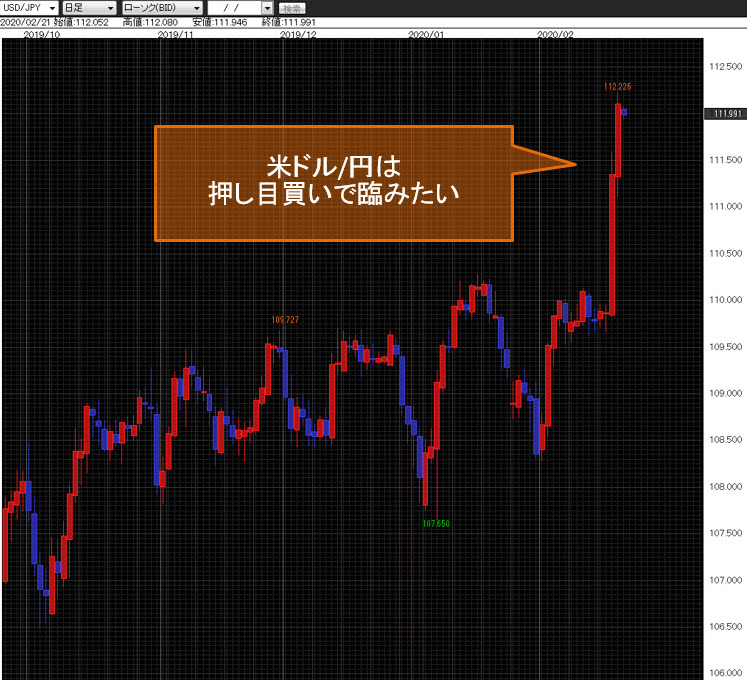Click the 始値:112.052 open price text

pyautogui.click(x=81, y=22)
